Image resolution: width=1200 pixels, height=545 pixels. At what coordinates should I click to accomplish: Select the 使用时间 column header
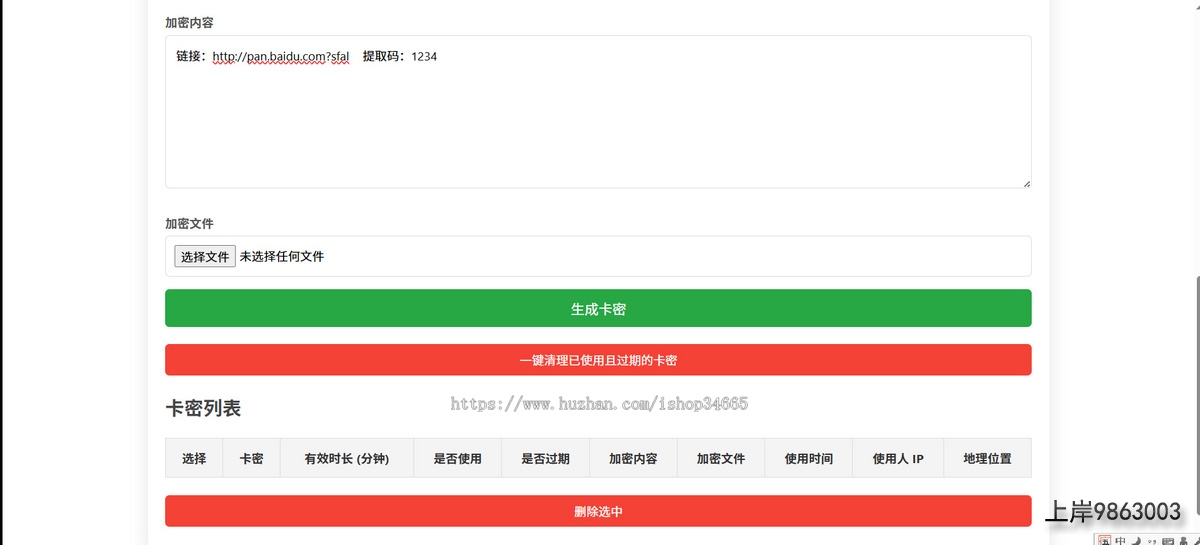808,459
